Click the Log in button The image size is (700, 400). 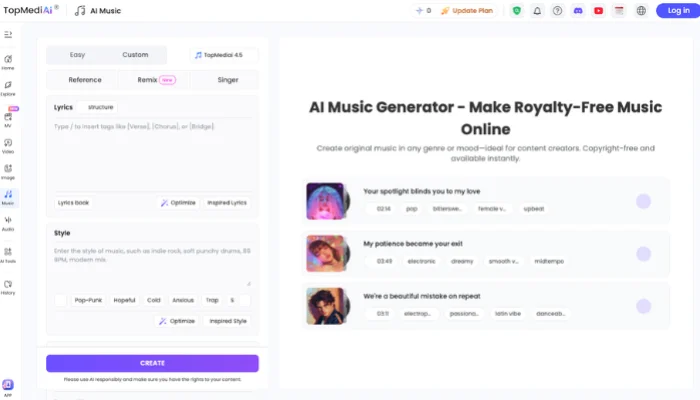[673, 11]
